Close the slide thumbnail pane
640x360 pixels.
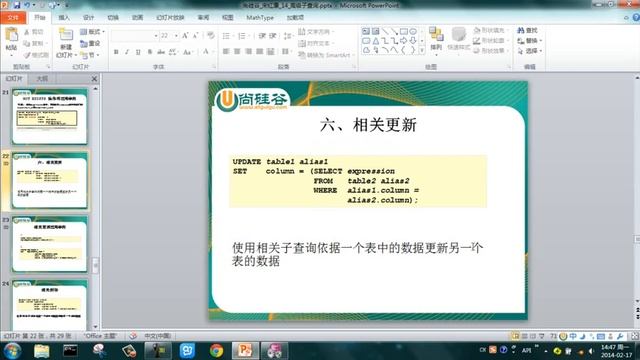coord(94,78)
